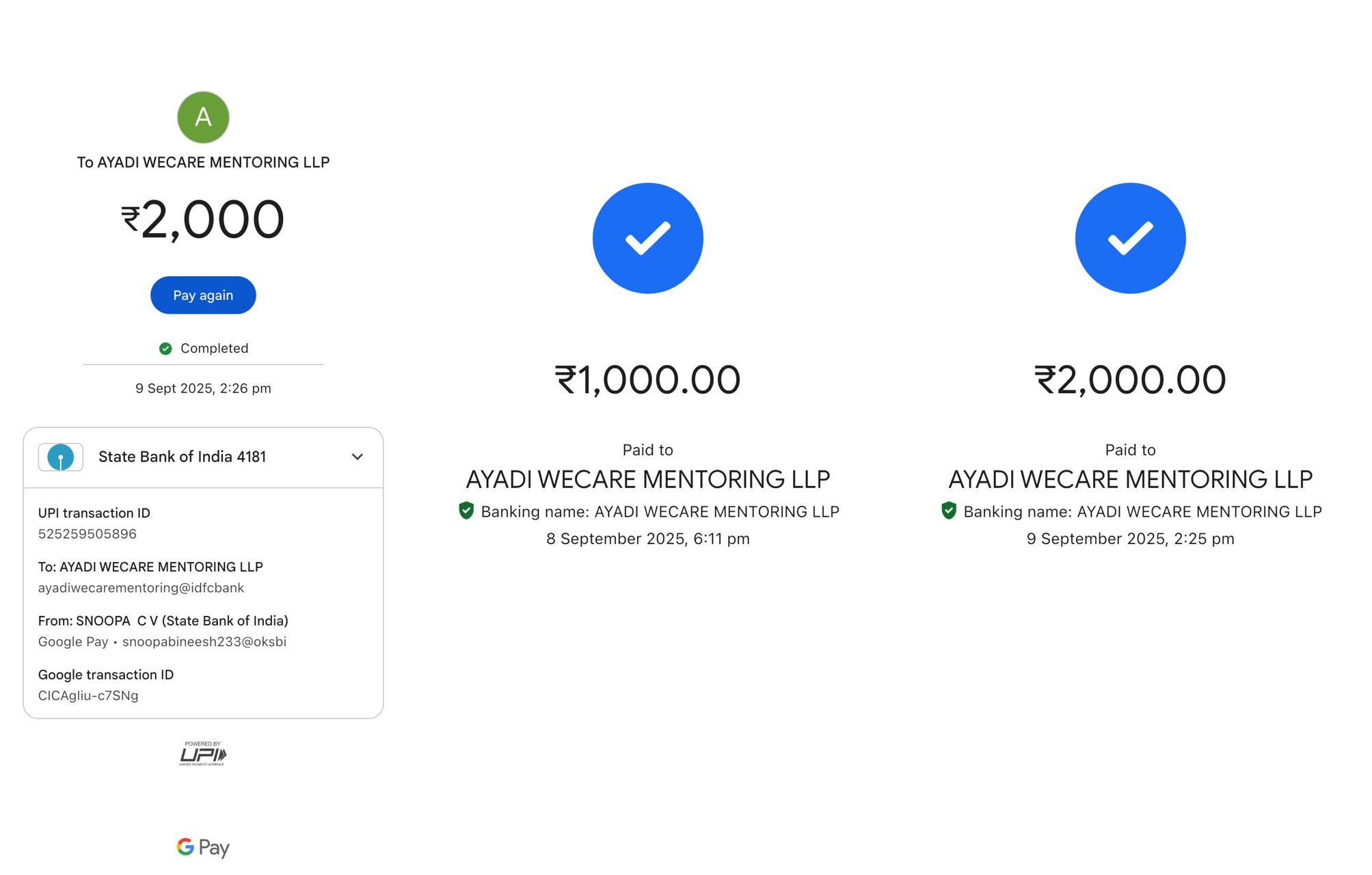Click the 8 September 2025, 6:11 pm timestamp

[647, 539]
